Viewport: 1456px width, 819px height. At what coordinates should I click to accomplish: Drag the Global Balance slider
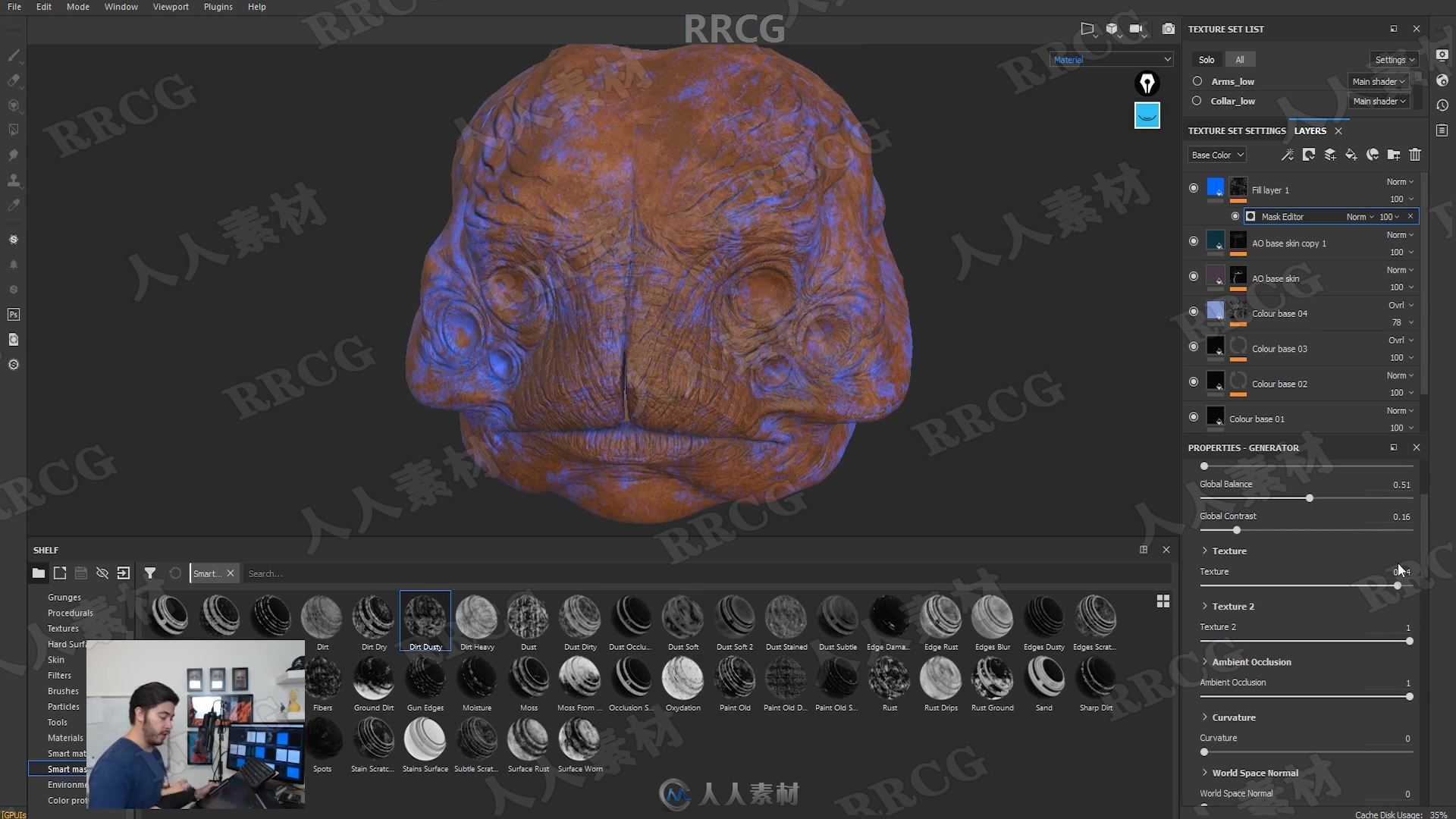(x=1307, y=498)
